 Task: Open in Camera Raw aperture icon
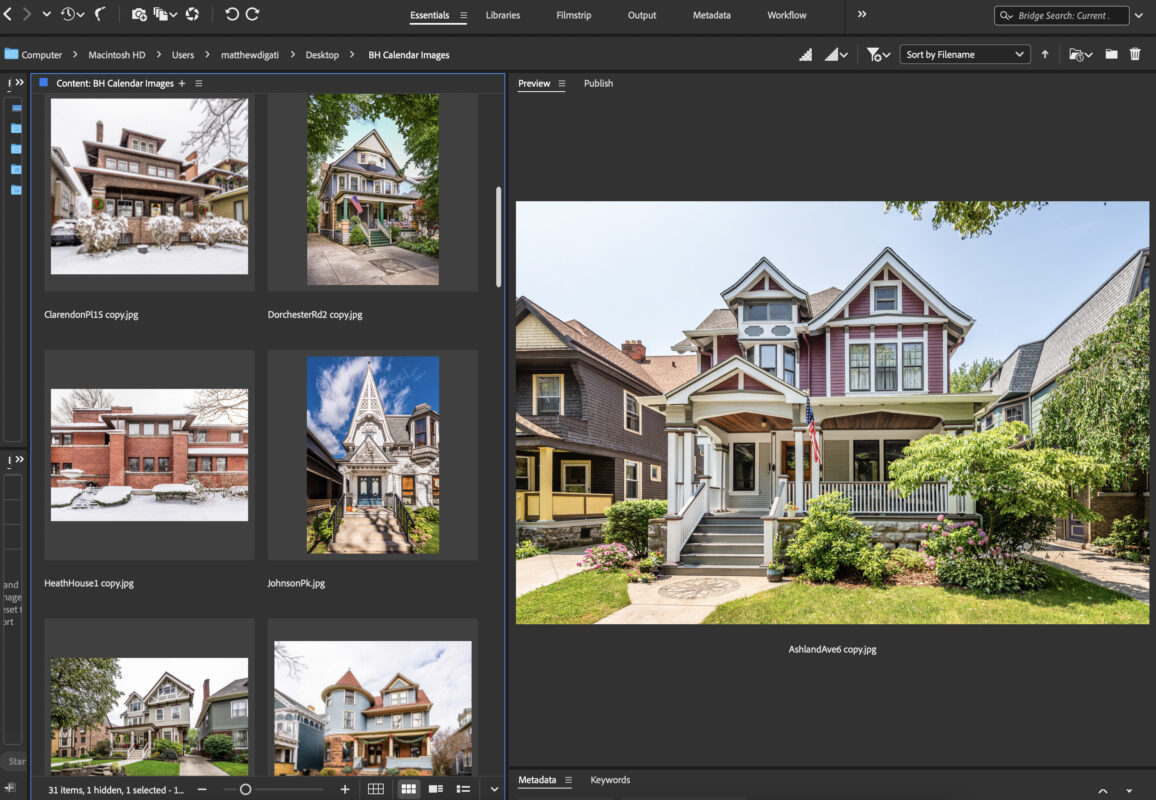(192, 15)
